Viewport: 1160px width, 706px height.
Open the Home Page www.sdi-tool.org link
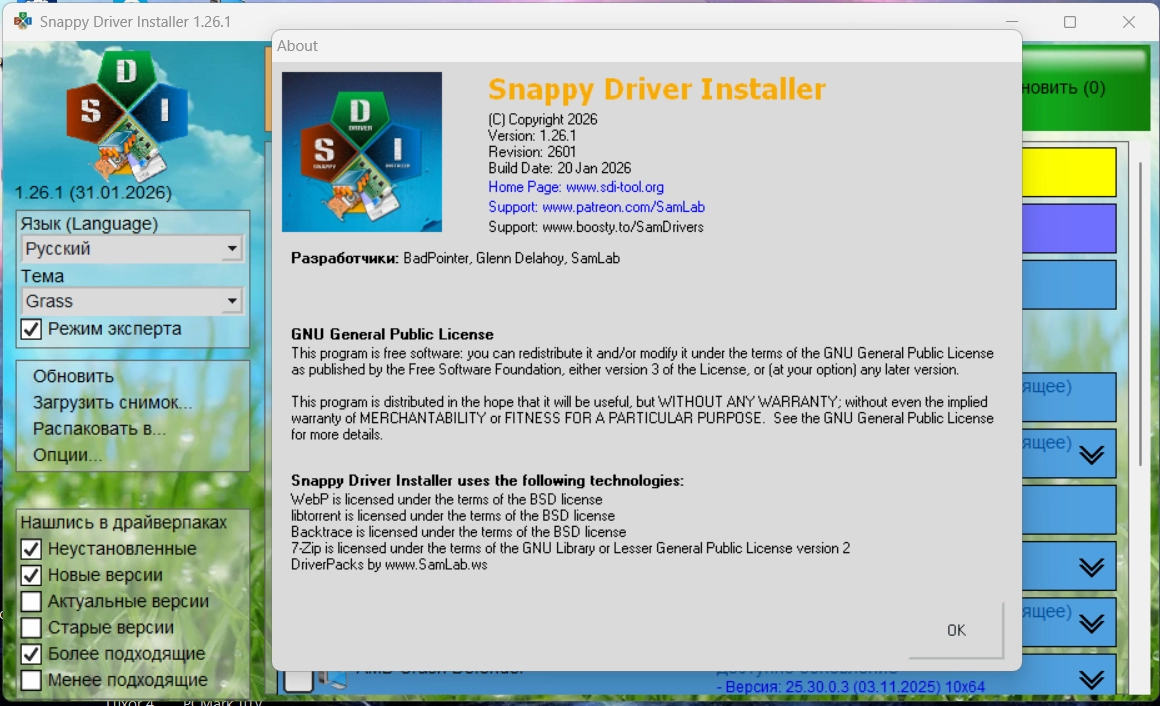576,187
